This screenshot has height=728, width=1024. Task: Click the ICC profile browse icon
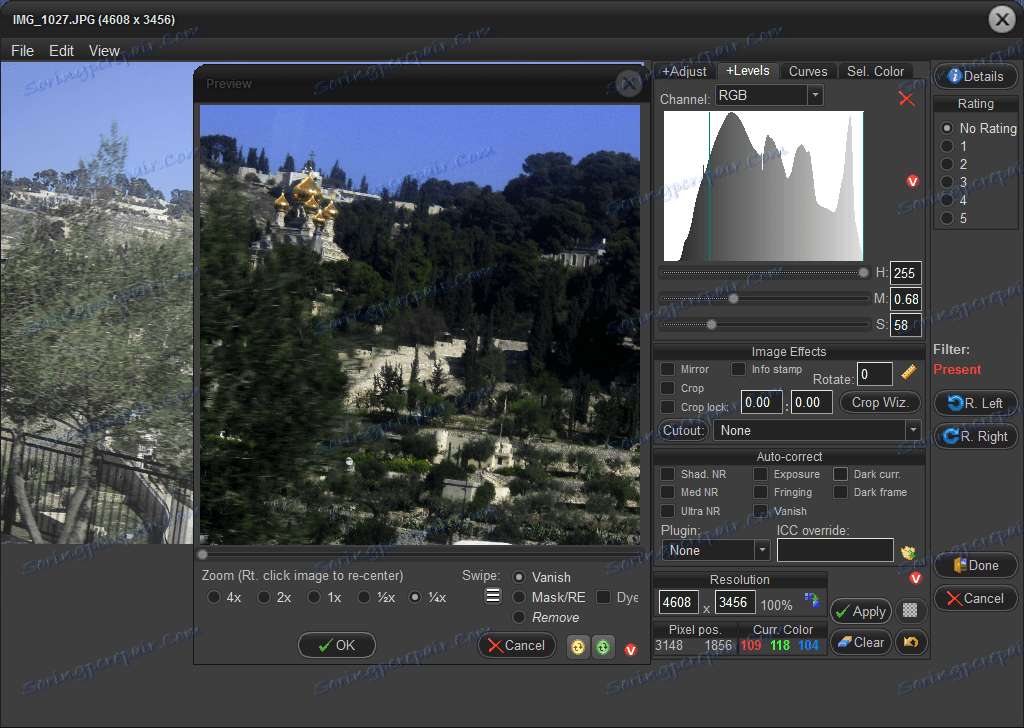coord(908,552)
